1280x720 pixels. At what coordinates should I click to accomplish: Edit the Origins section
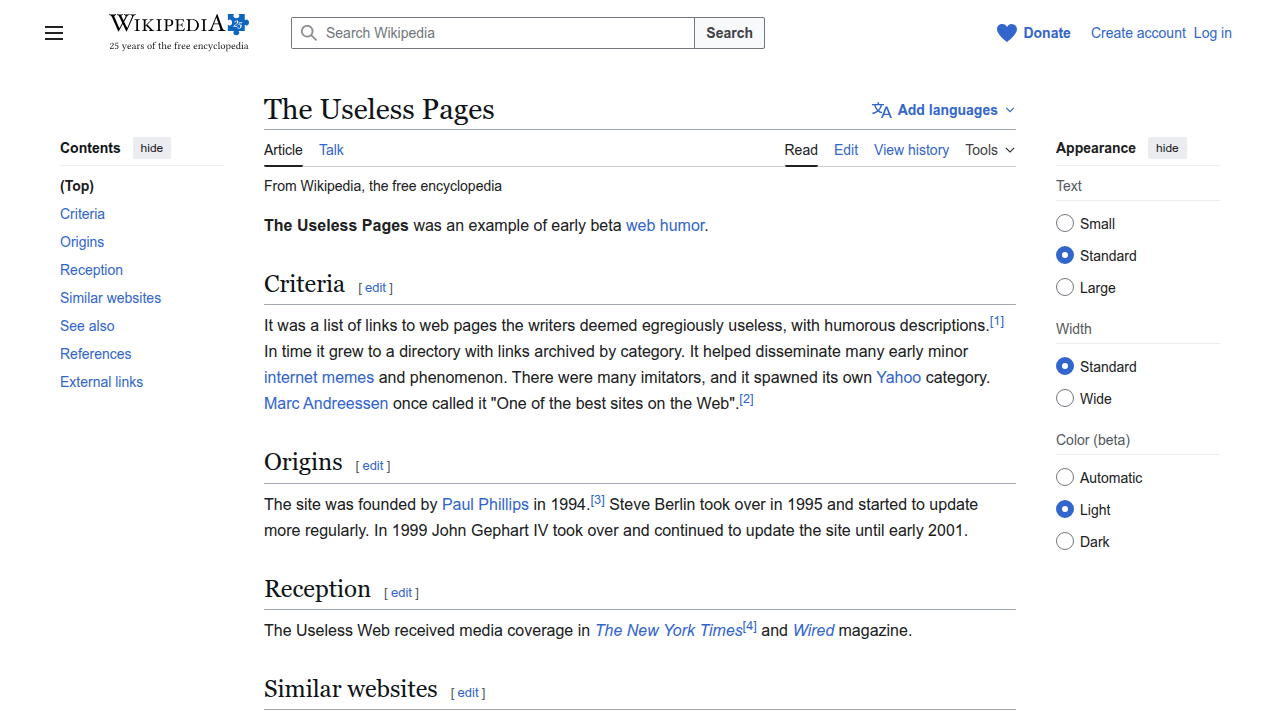[x=373, y=466]
